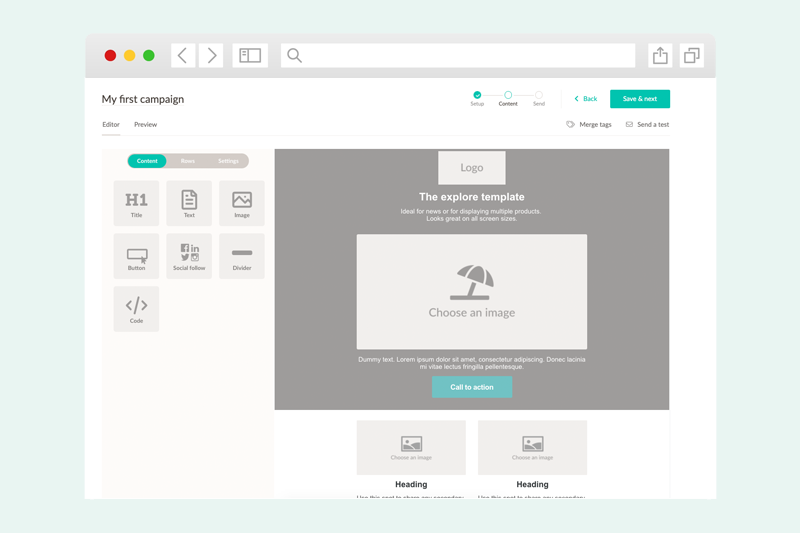Select the Dummy text Lorem ipsum paragraph
The image size is (800, 533).
tap(472, 363)
